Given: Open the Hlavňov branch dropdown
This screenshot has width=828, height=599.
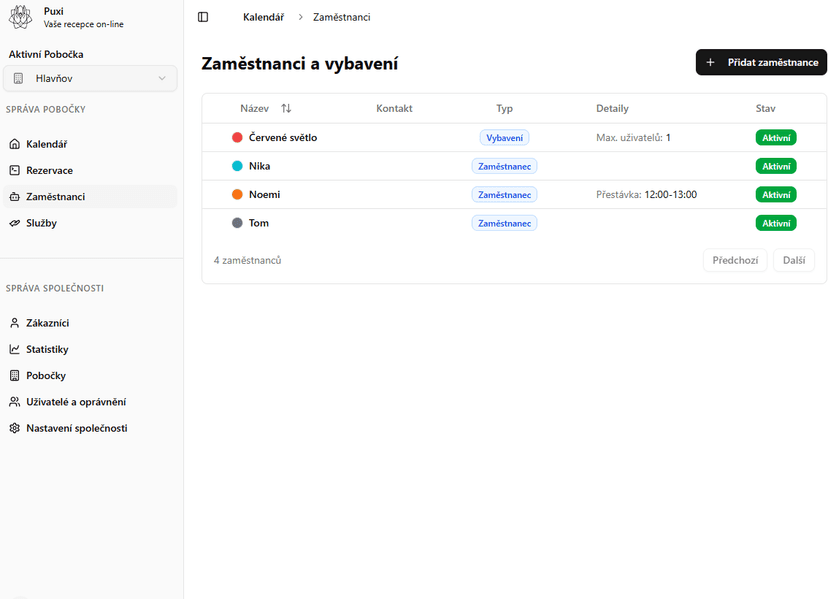Looking at the screenshot, I should 90,78.
